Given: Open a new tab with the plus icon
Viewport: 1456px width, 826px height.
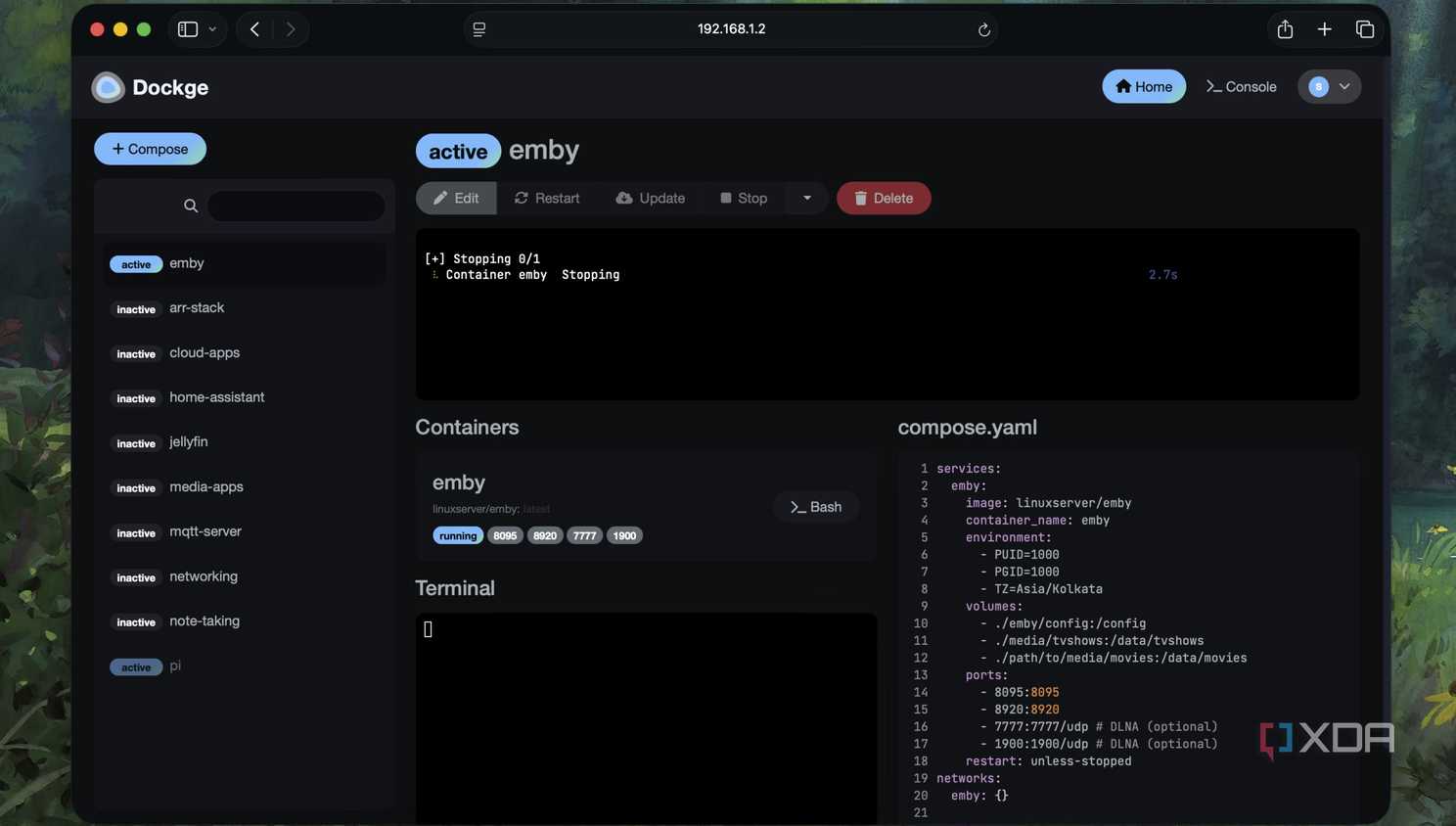Looking at the screenshot, I should coord(1324,29).
